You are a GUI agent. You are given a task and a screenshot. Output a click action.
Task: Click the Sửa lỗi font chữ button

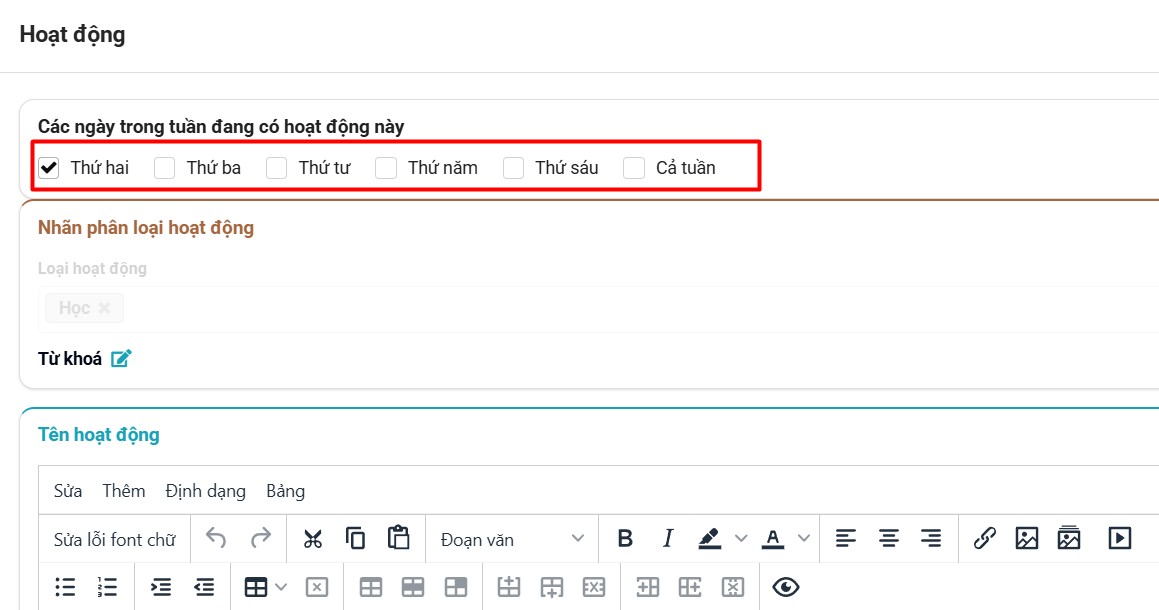(114, 539)
